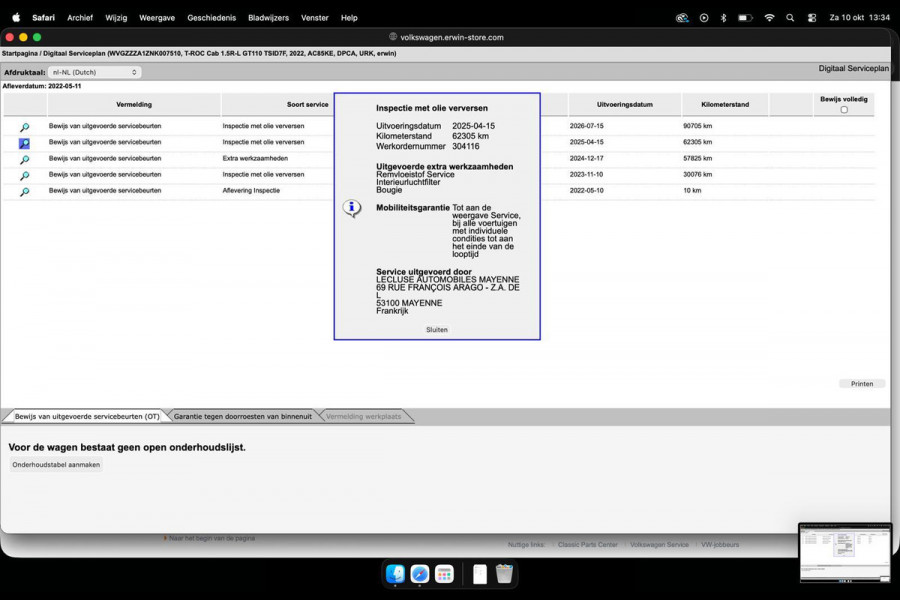Click the volkswagen.erwin-store.com address bar
This screenshot has height=600, width=900.
pyautogui.click(x=447, y=37)
